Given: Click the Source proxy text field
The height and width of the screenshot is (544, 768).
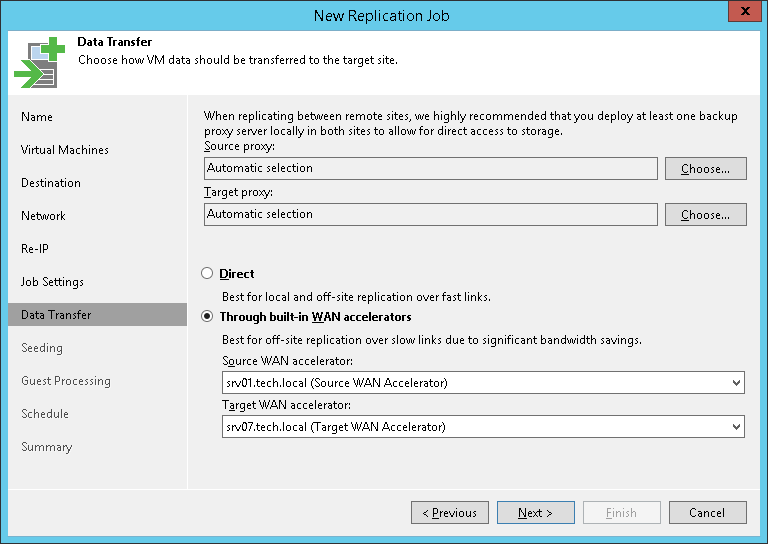Looking at the screenshot, I should click(430, 168).
